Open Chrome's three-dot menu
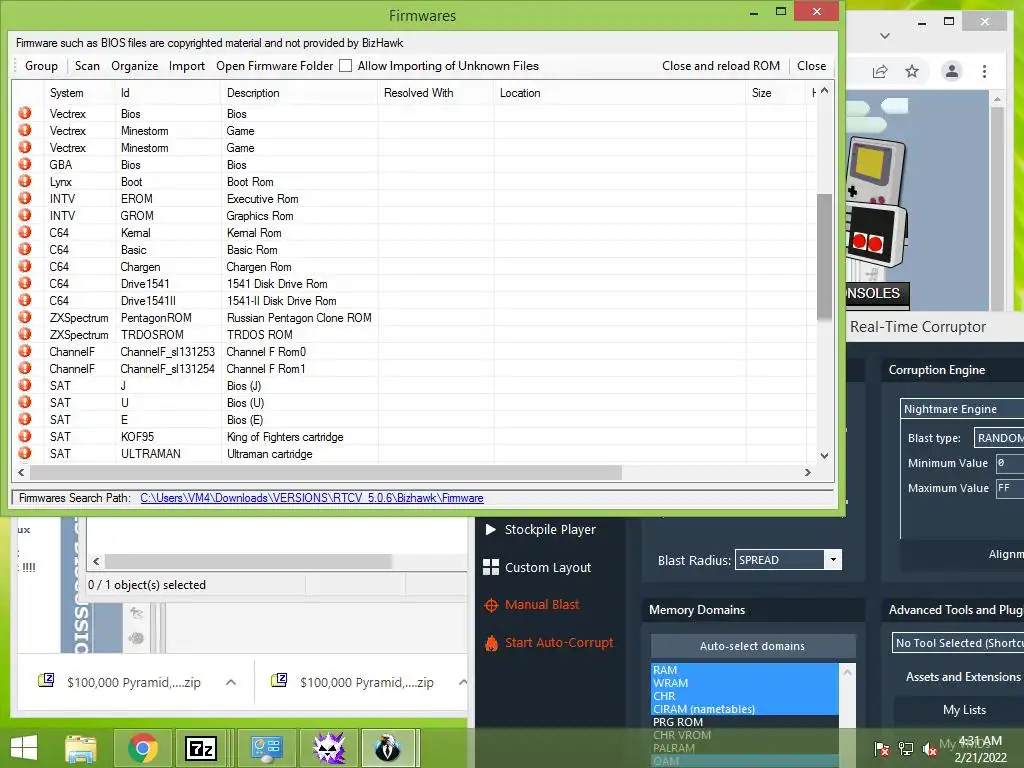The width and height of the screenshot is (1024, 768). pyautogui.click(x=984, y=71)
